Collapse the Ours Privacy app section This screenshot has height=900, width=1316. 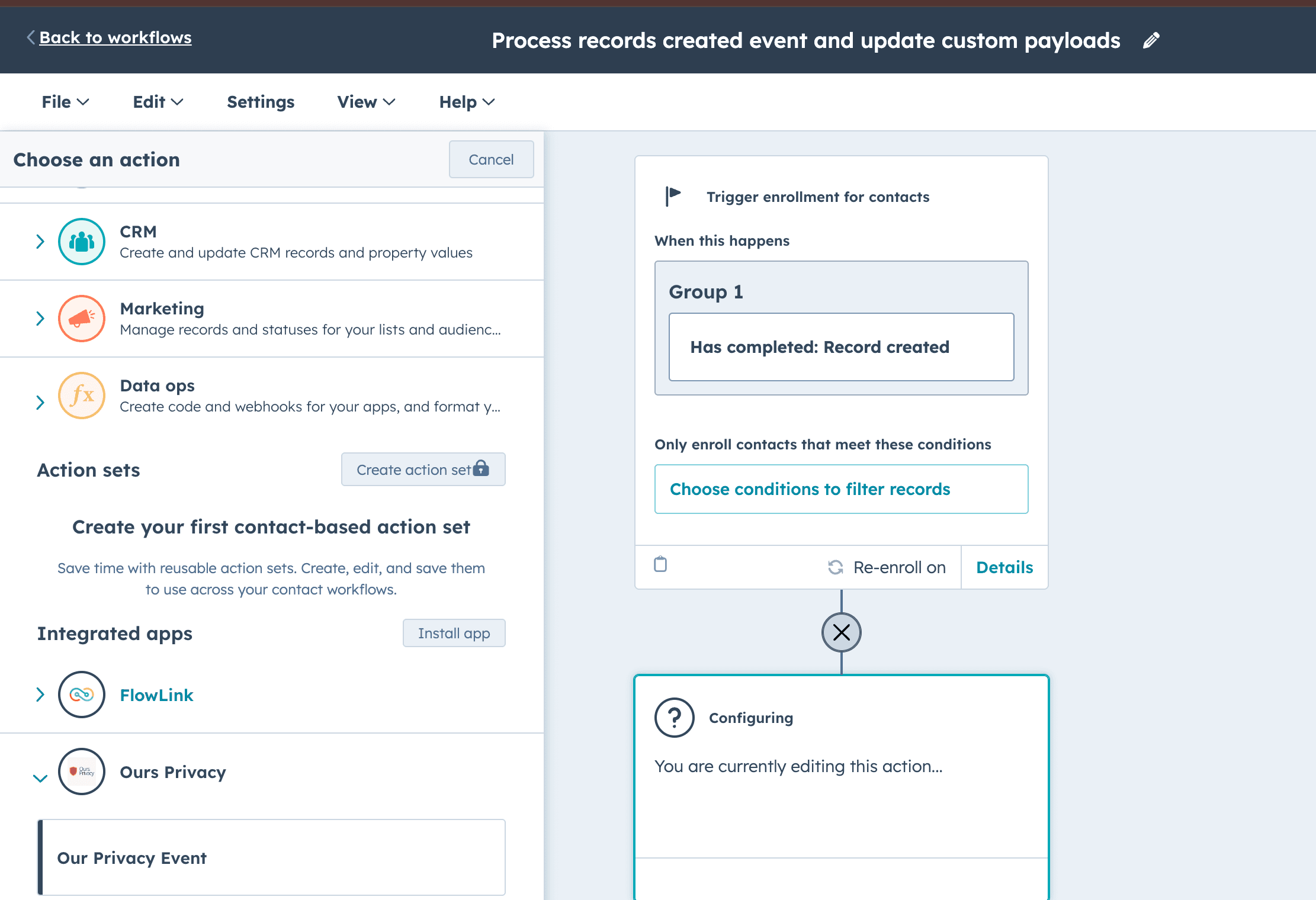40,778
